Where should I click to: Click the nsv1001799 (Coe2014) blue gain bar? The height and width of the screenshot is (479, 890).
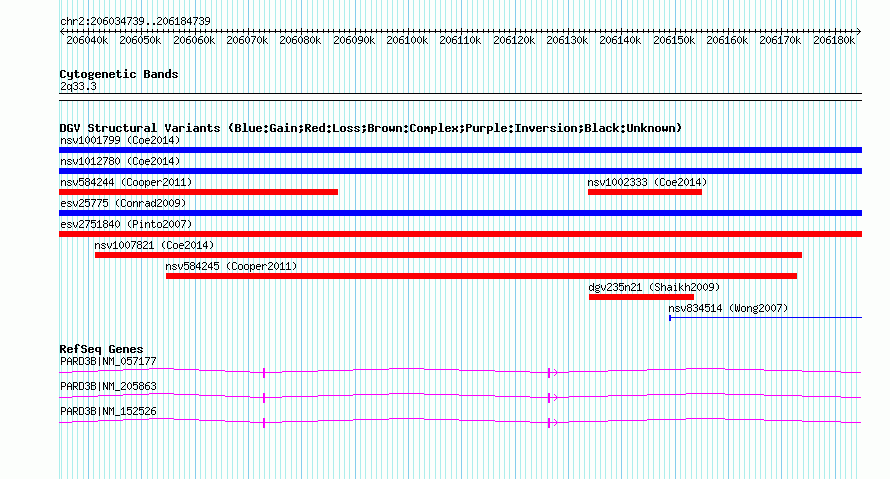pos(460,150)
